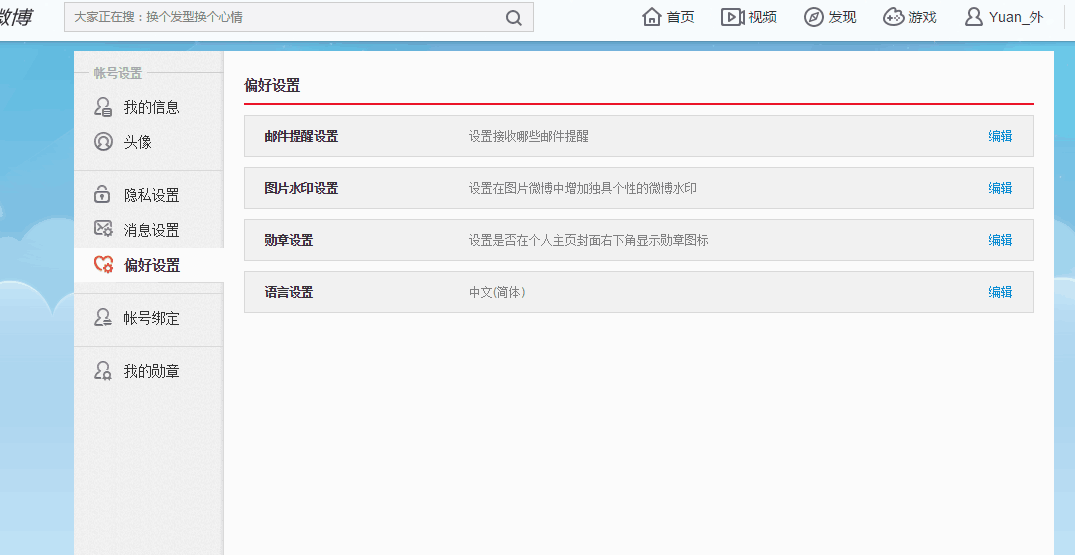Click the 偏好设置 heart gear icon

click(104, 264)
